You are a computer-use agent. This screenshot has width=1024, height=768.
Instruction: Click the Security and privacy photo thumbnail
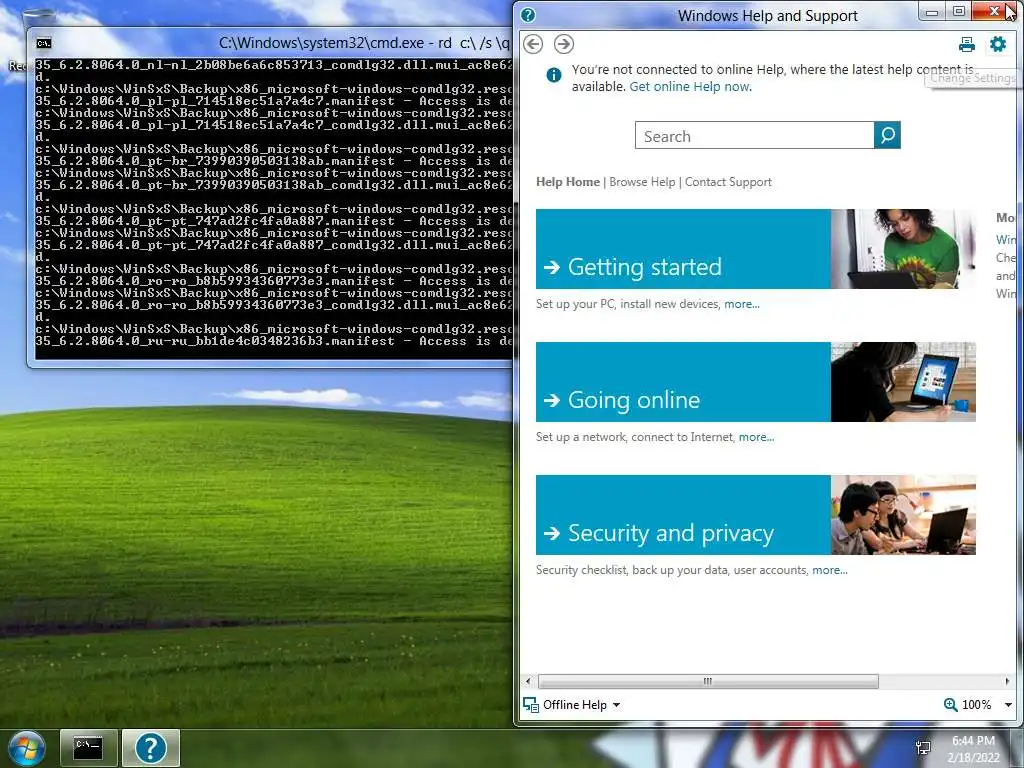[x=903, y=515]
